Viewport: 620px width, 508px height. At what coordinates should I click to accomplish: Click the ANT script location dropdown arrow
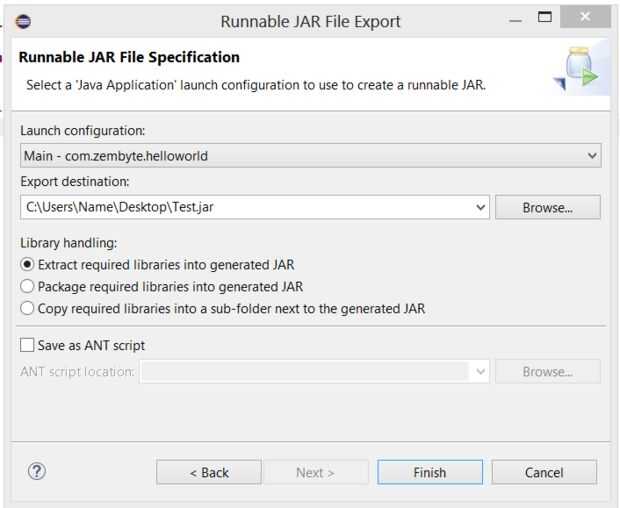coord(481,372)
